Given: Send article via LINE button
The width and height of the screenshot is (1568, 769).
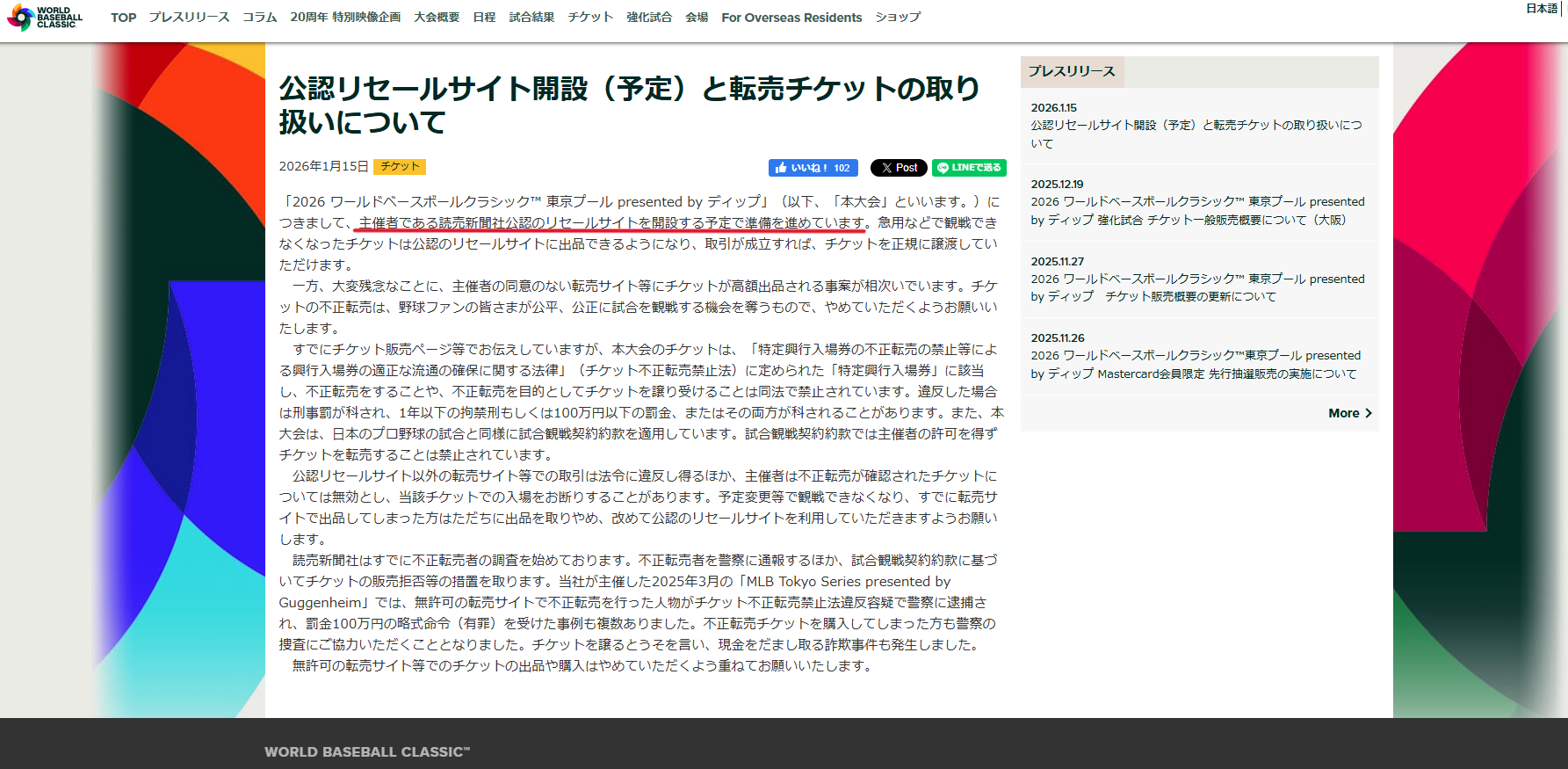Looking at the screenshot, I should 969,168.
